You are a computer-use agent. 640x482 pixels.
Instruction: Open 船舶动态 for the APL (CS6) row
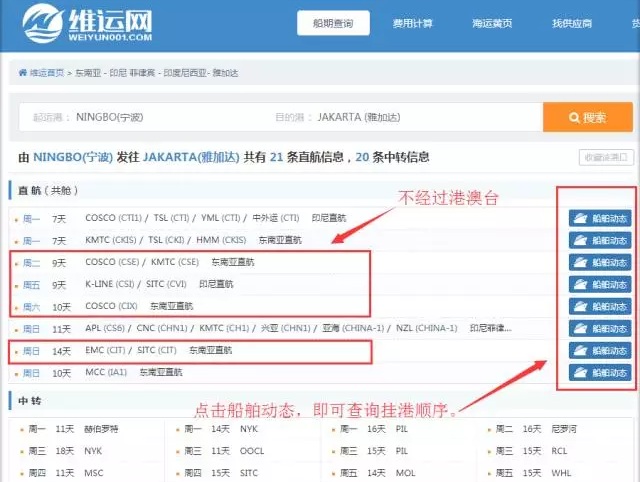(600, 329)
